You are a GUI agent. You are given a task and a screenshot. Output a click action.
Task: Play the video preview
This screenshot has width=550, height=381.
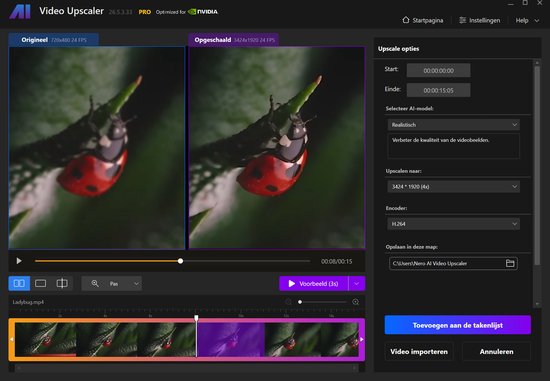[19, 261]
